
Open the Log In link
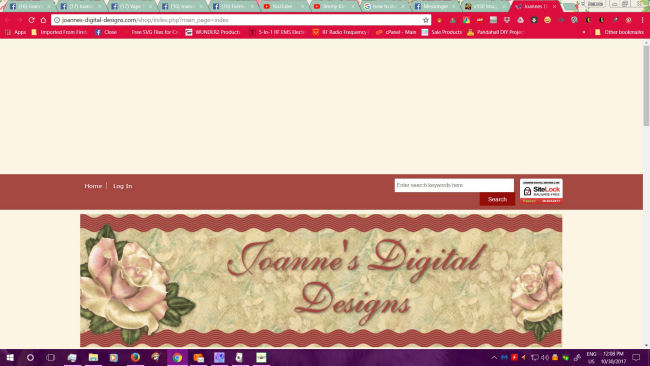tap(123, 186)
